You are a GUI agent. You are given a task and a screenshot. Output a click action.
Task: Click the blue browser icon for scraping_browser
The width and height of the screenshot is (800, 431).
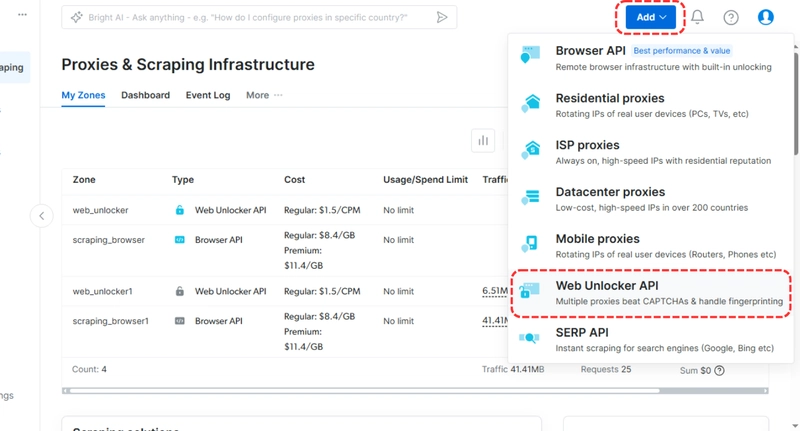(180, 240)
